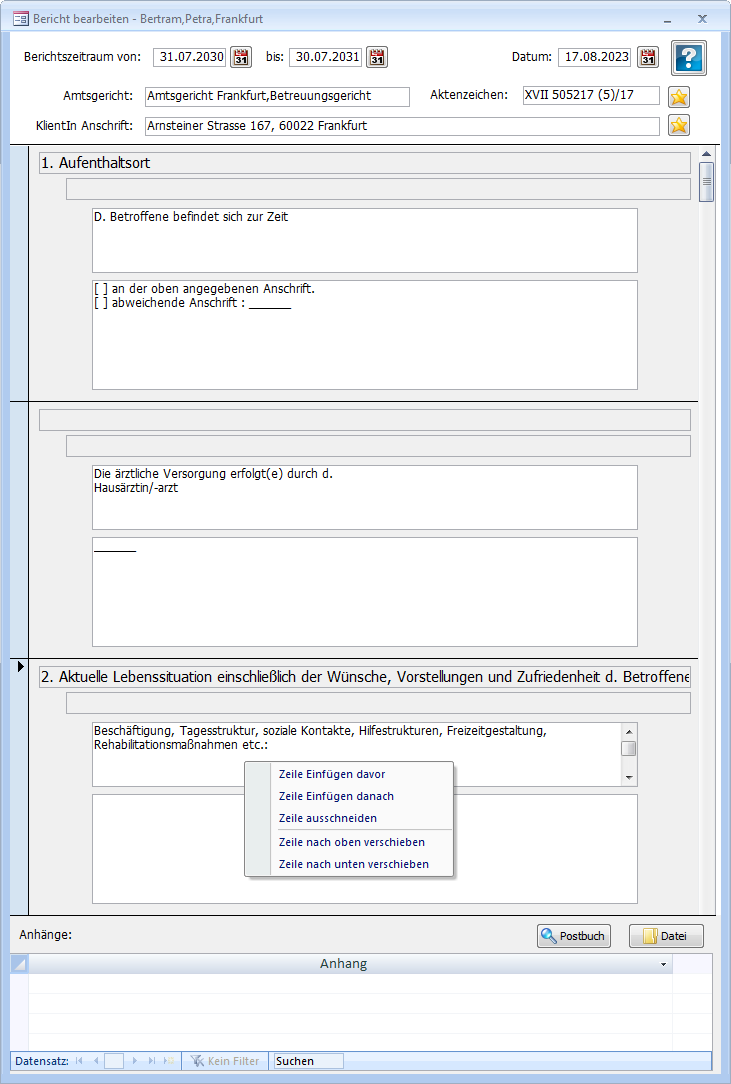Click the select-all corner of Anhang grid
This screenshot has width=731, height=1084.
(x=19, y=964)
